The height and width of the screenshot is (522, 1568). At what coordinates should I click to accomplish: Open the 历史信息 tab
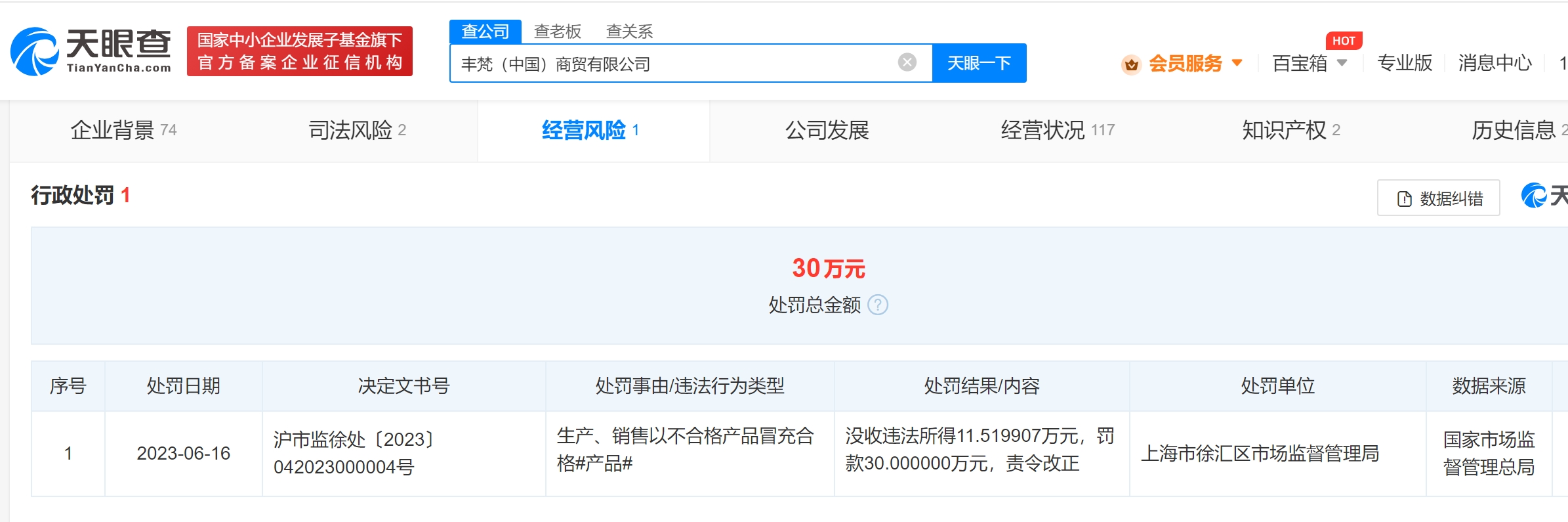pyautogui.click(x=1519, y=130)
